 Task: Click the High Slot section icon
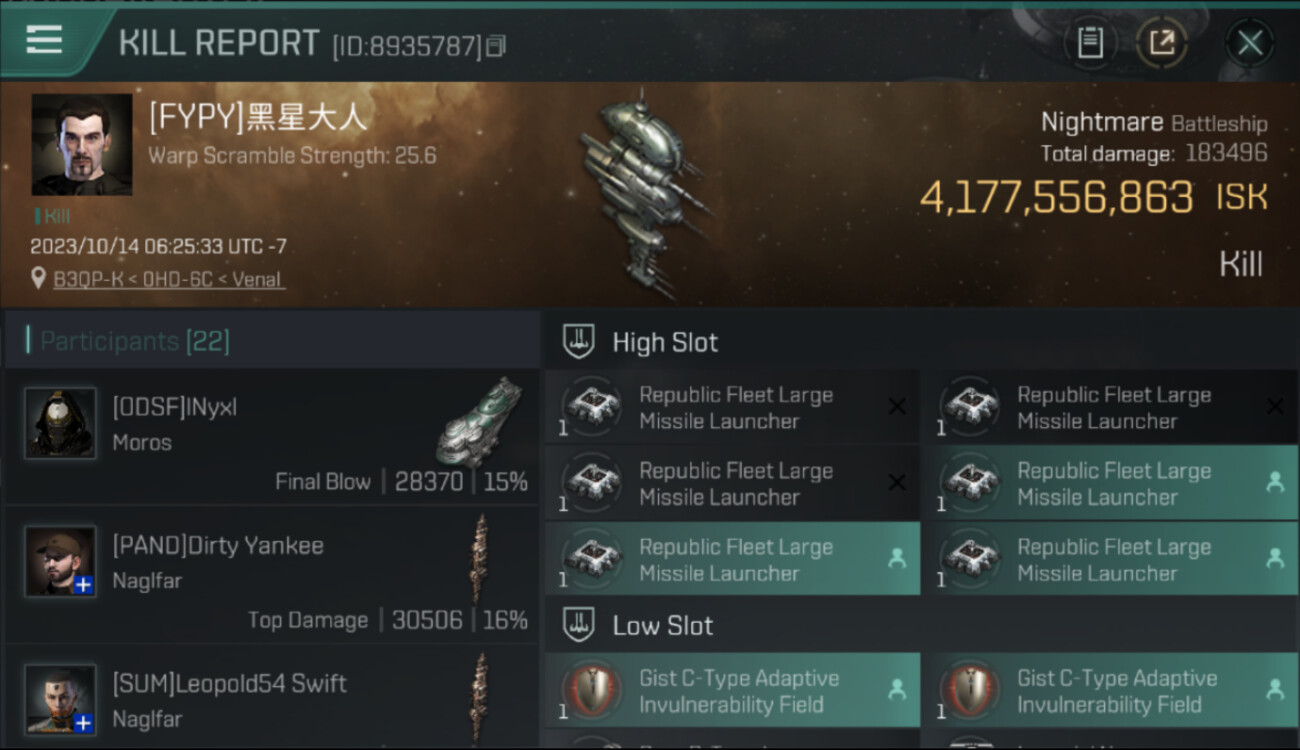pyautogui.click(x=578, y=342)
